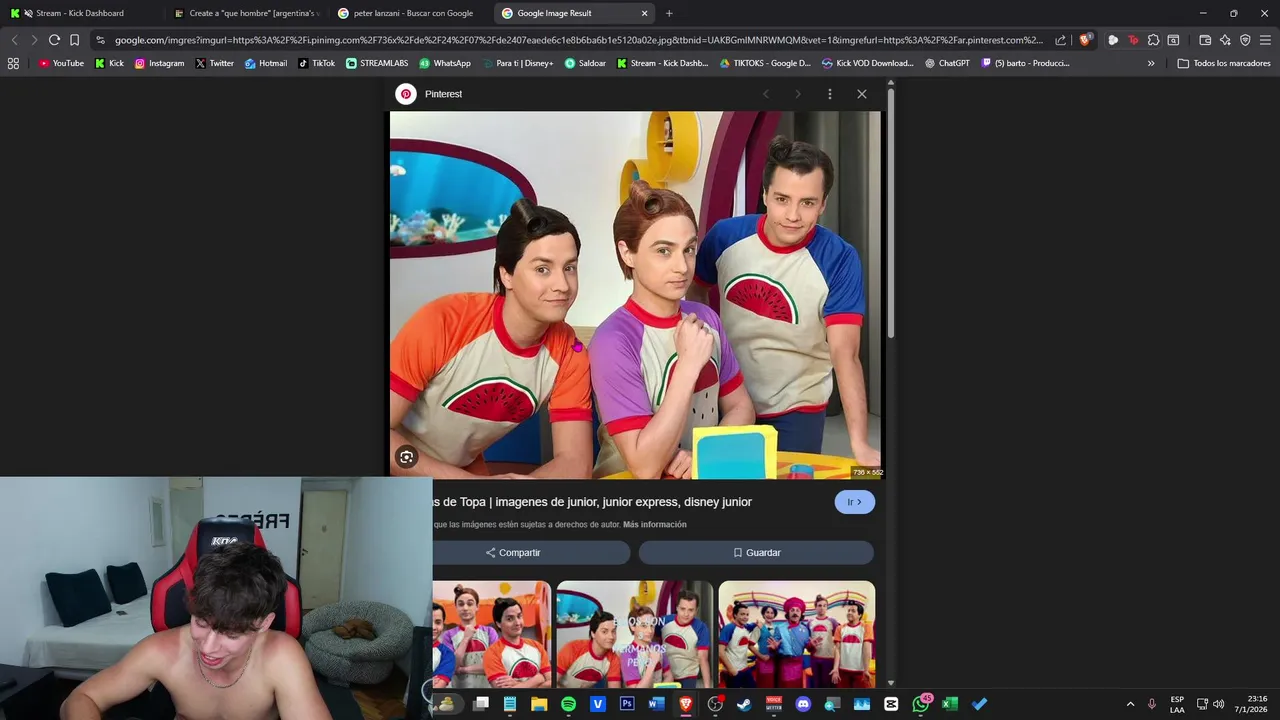Open the related thumbnail with the red-hat character
Screen dimensions: 1280x720
point(796,633)
